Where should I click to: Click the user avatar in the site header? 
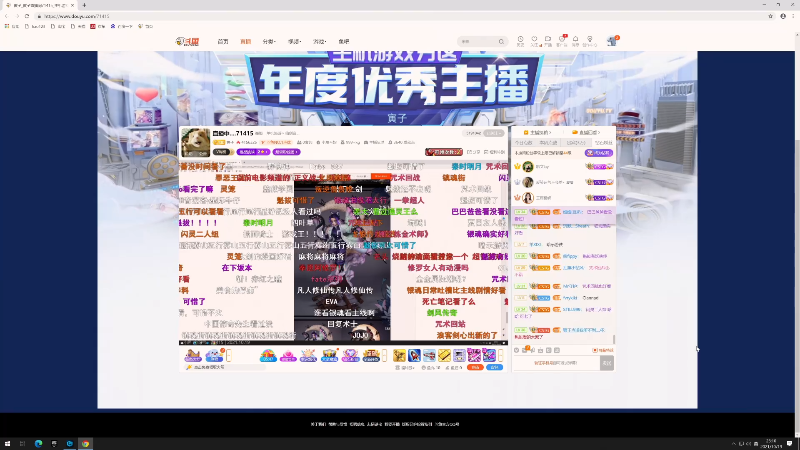click(612, 41)
